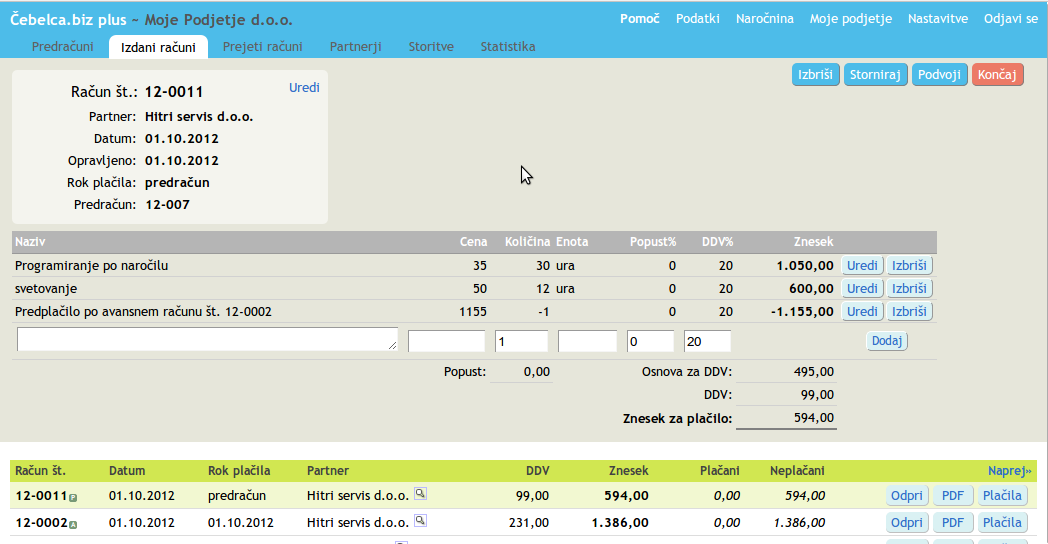1048x544 pixels.
Task: Switch to the Prejeti računi tab
Action: [262, 47]
